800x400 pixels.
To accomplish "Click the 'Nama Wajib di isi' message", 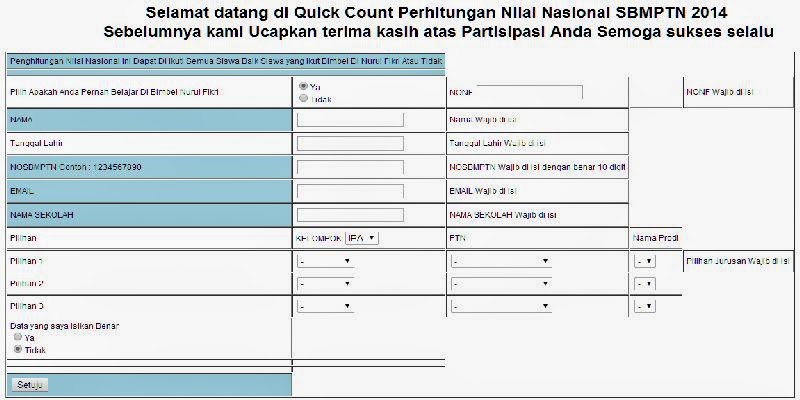I will point(483,120).
